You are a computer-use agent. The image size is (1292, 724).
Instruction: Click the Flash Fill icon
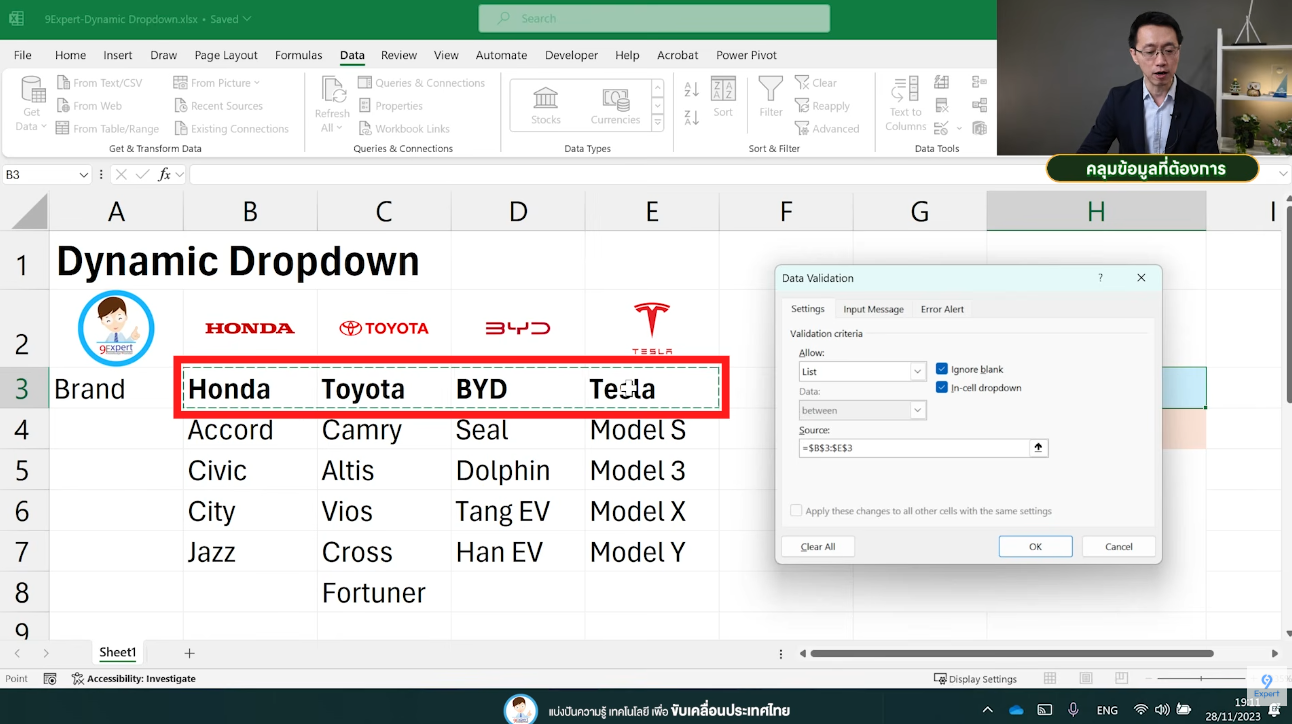941,83
